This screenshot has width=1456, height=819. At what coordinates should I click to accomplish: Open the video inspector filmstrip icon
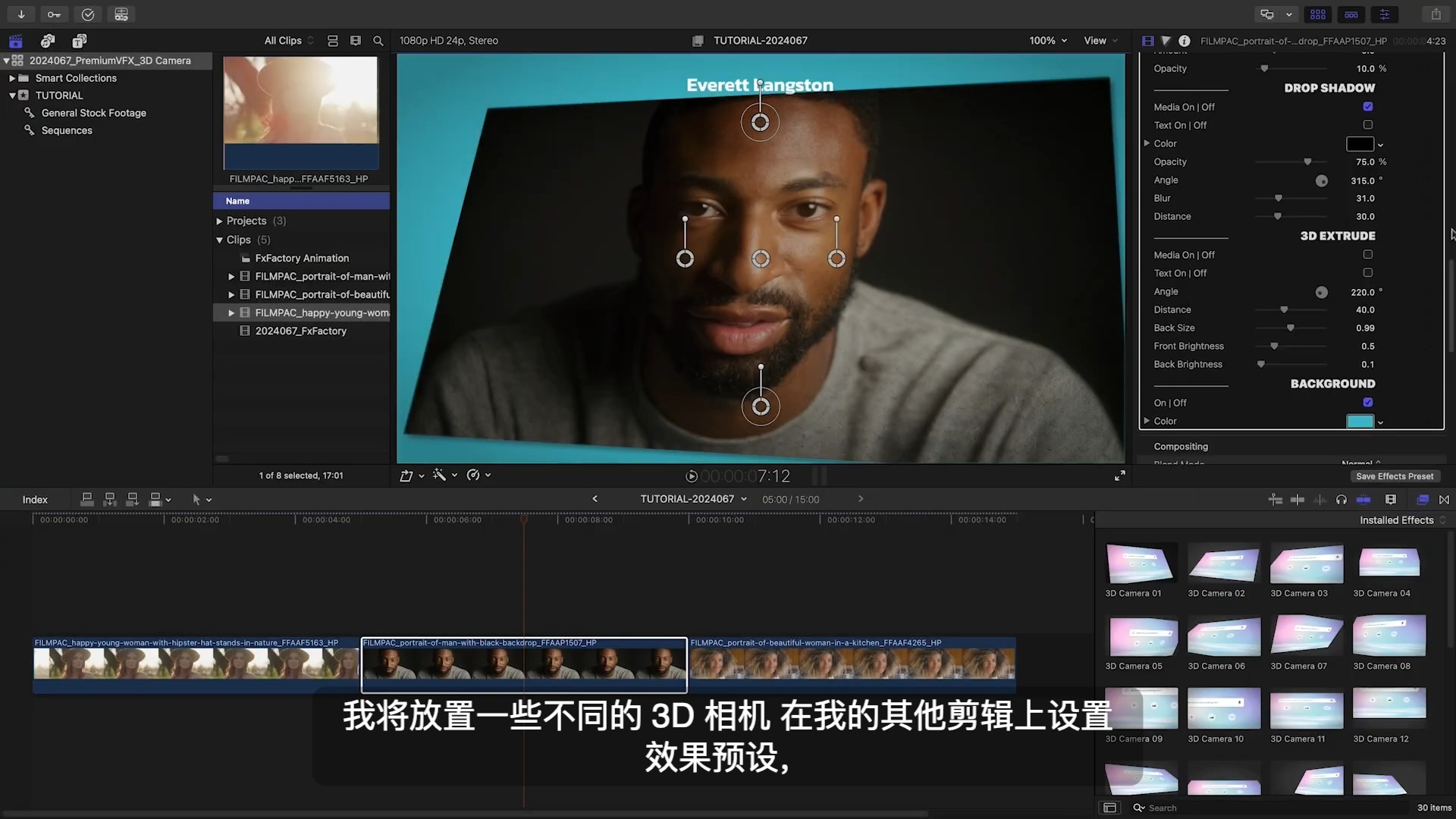pos(1147,41)
